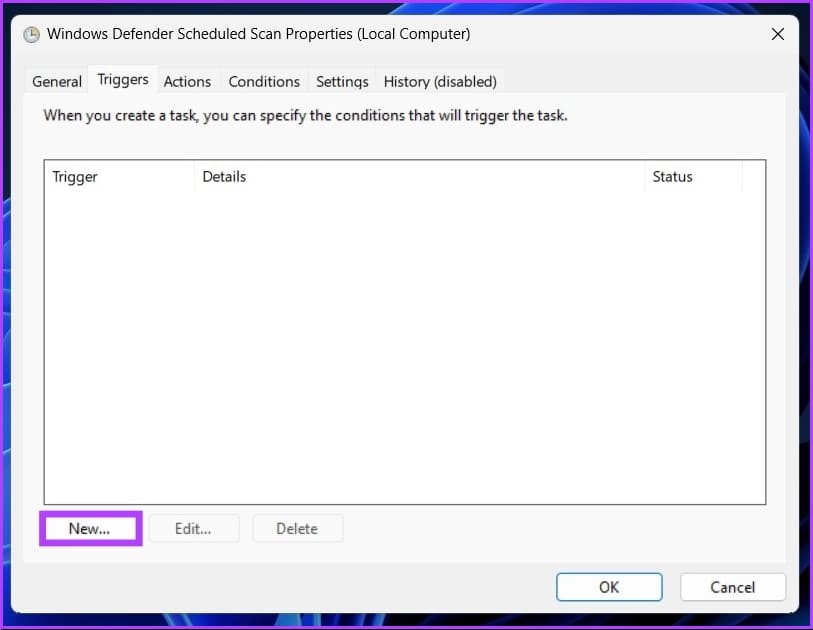Sort by the Trigger column header
Image resolution: width=813 pixels, height=630 pixels.
coord(120,177)
